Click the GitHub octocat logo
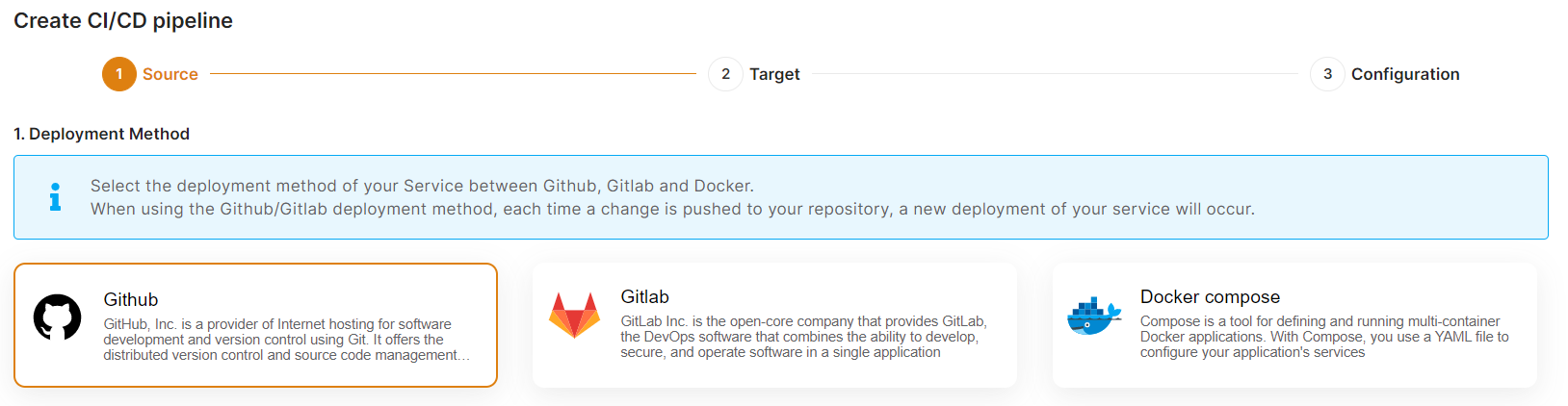 (58, 317)
